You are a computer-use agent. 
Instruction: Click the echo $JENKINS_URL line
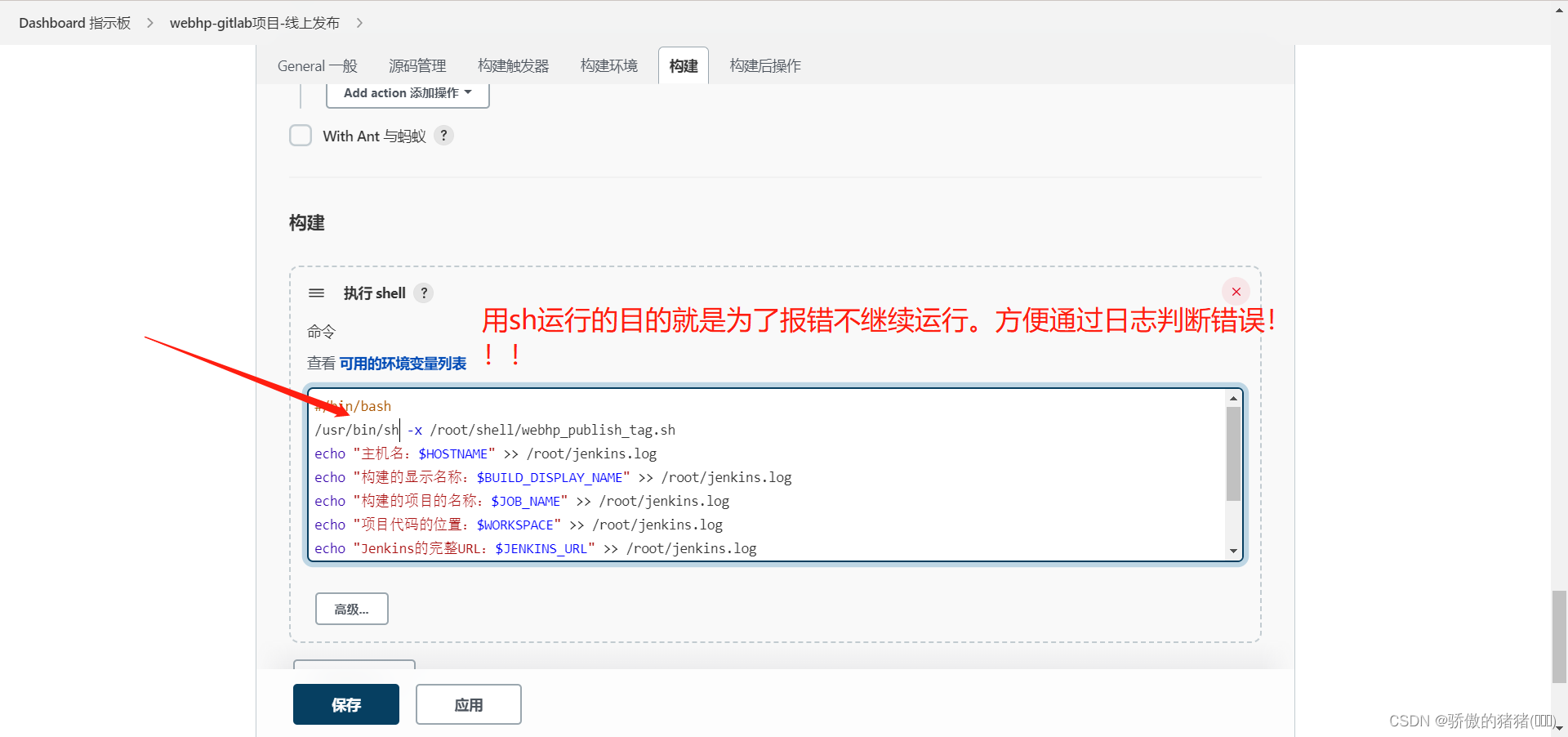(536, 548)
